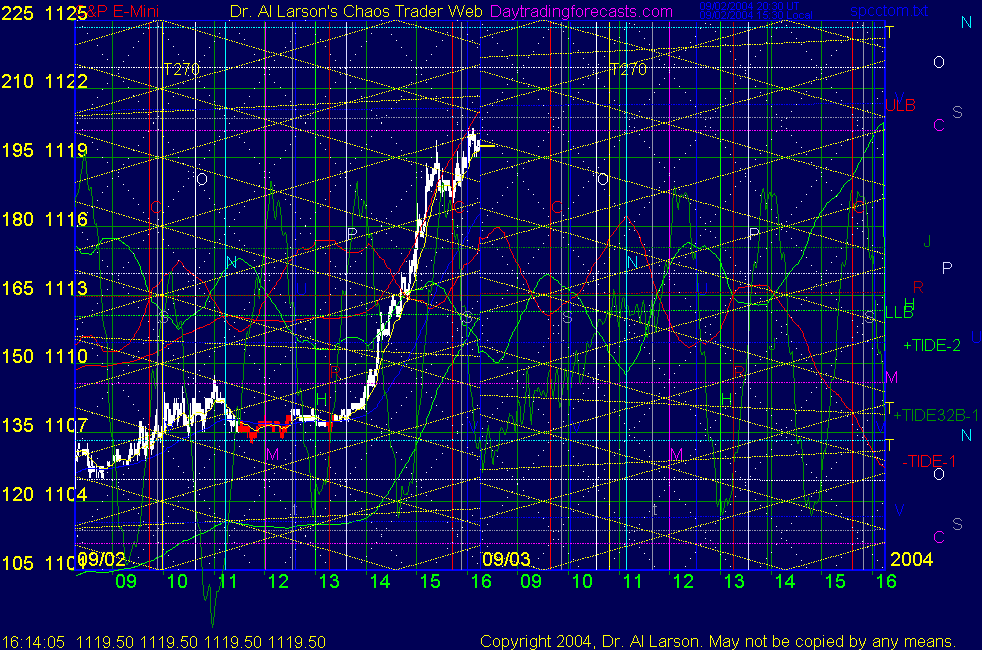Click the yellow current-price tick at the last candle
This screenshot has height=650, width=982.
[487, 146]
